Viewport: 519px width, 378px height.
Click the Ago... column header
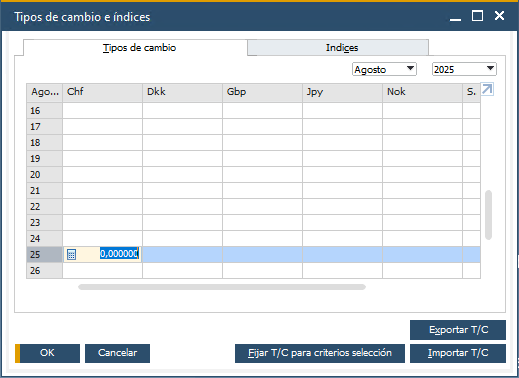pyautogui.click(x=44, y=93)
